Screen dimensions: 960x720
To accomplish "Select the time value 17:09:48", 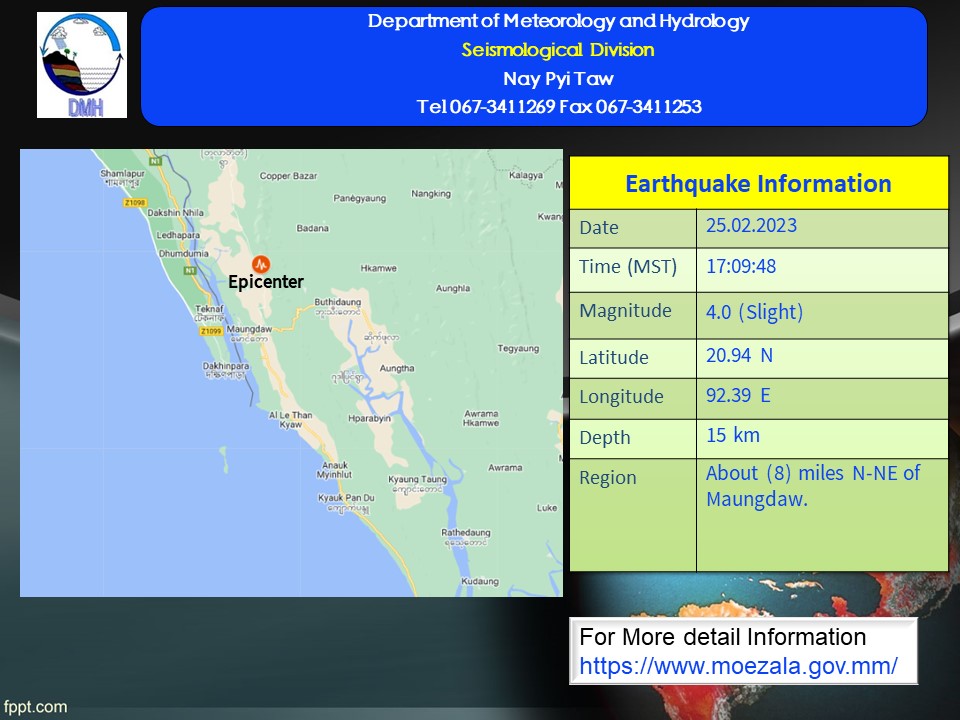I will click(x=741, y=266).
